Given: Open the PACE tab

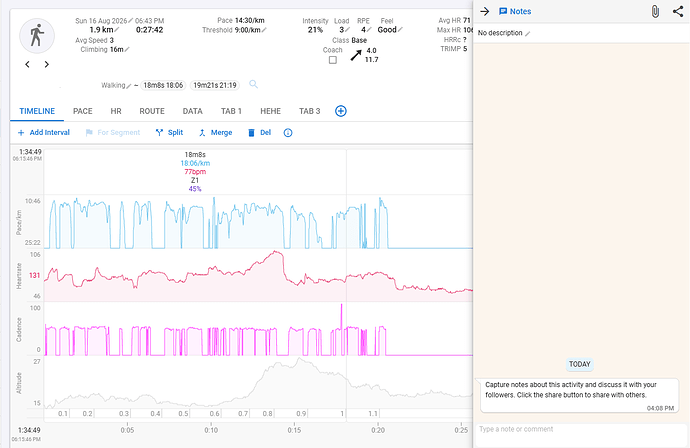Looking at the screenshot, I should tap(83, 111).
